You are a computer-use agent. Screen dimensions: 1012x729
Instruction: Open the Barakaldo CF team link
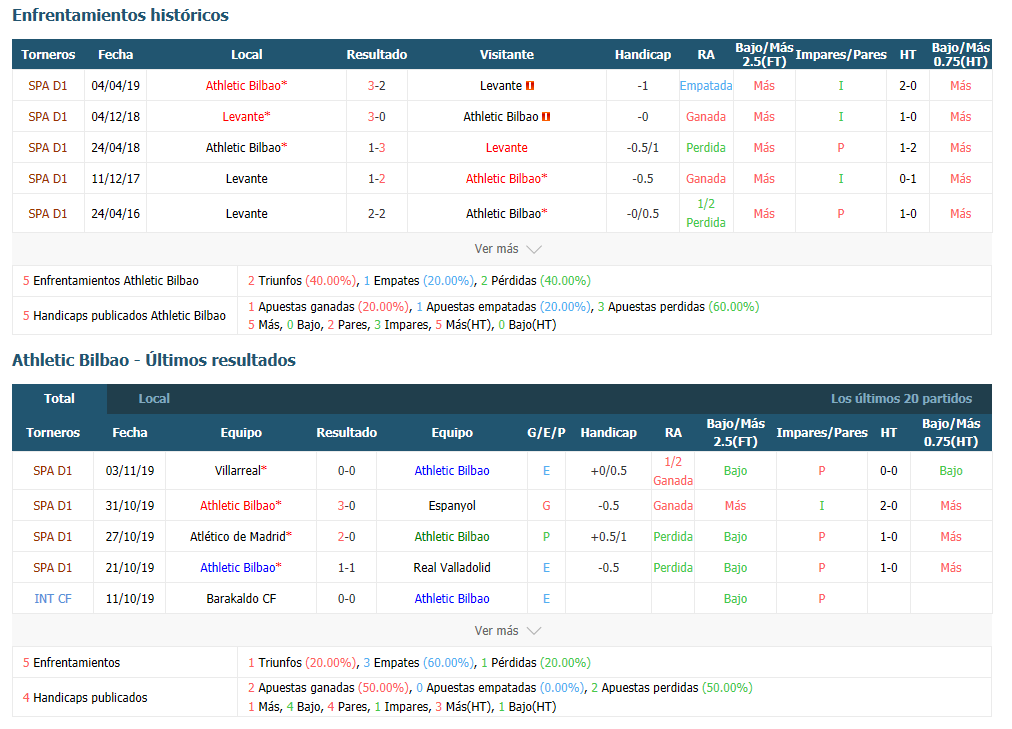[241, 599]
